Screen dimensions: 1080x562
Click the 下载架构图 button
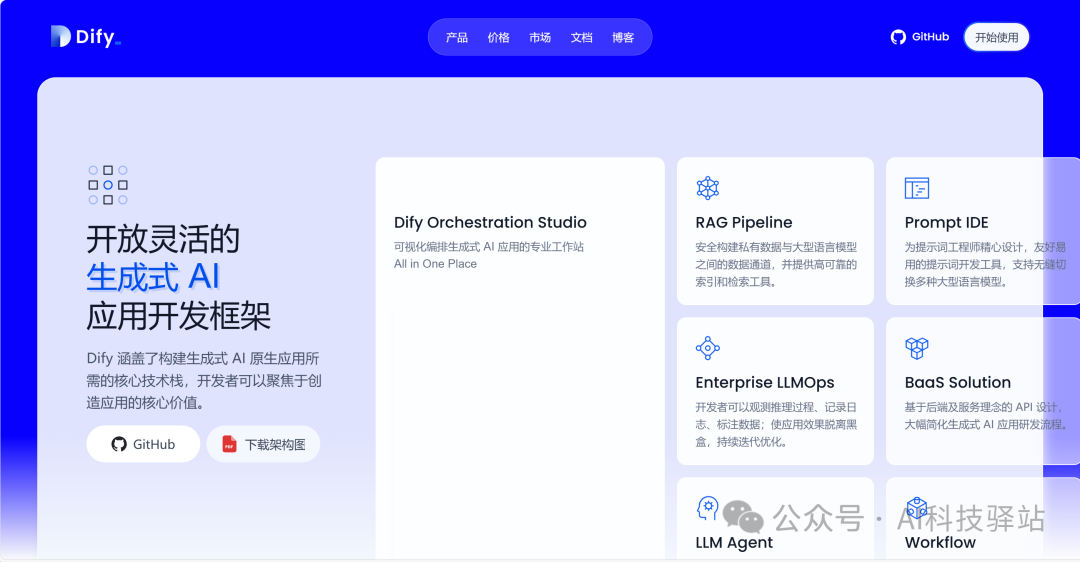tap(263, 444)
